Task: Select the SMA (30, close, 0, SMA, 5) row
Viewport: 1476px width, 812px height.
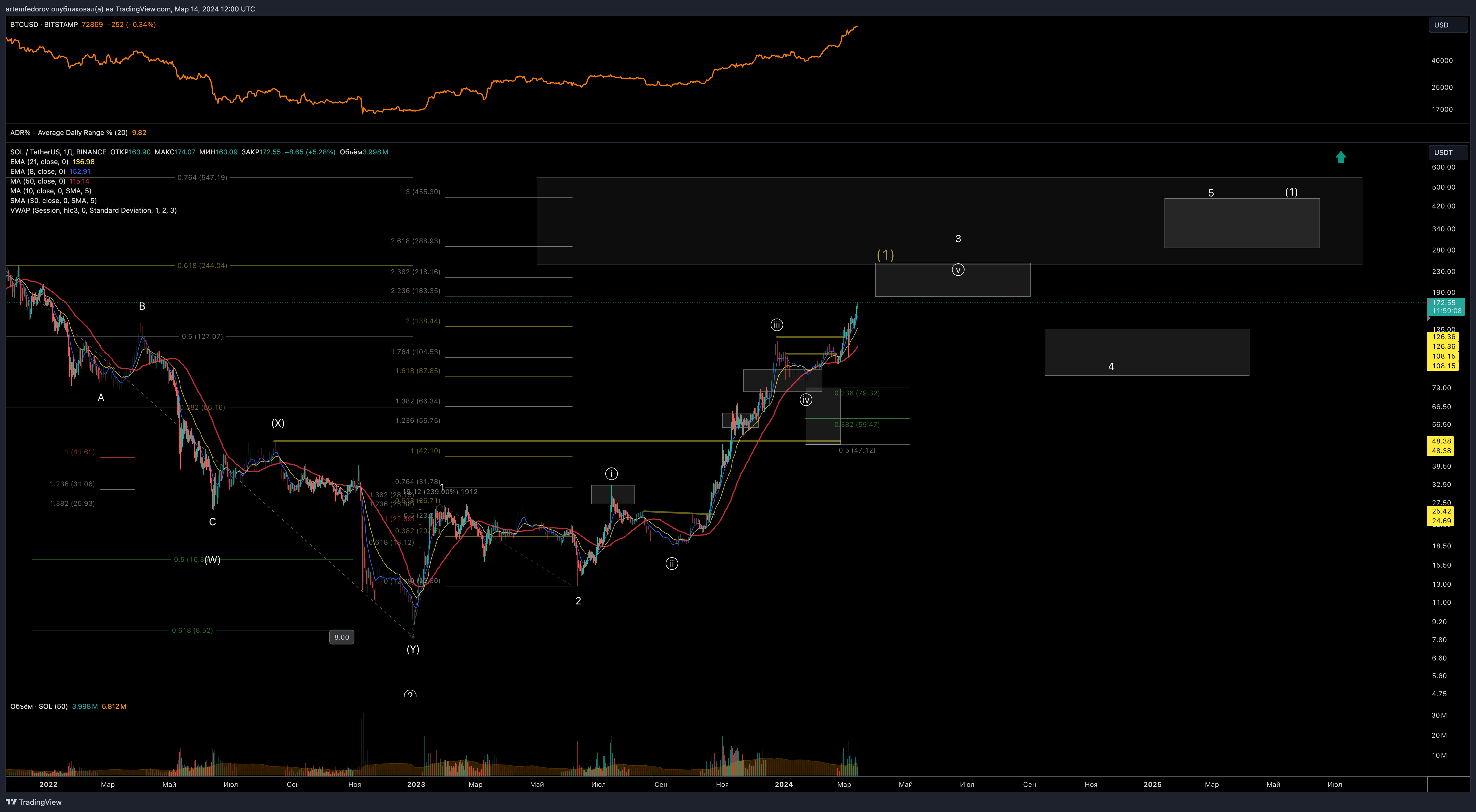Action: tap(53, 200)
